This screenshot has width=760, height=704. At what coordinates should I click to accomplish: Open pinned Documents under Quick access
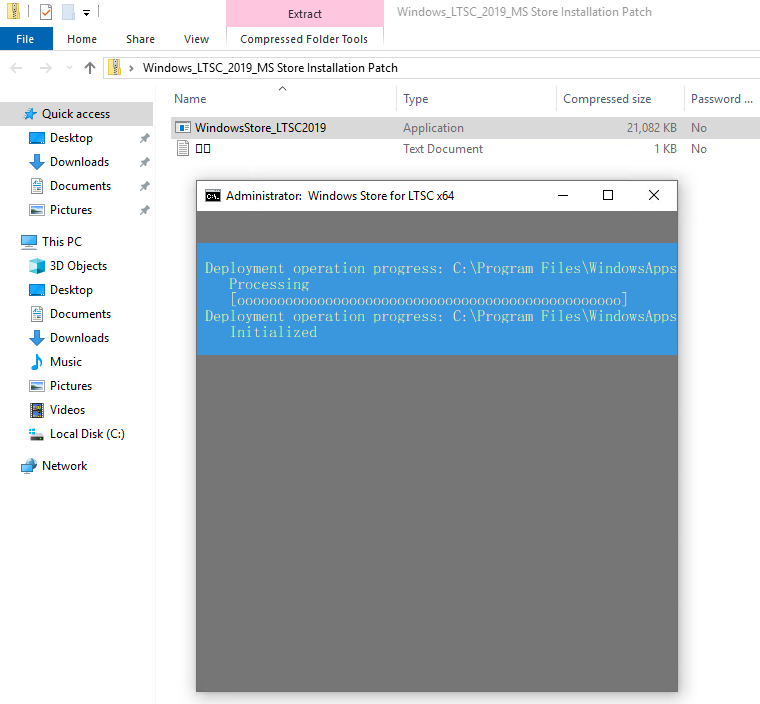click(80, 186)
